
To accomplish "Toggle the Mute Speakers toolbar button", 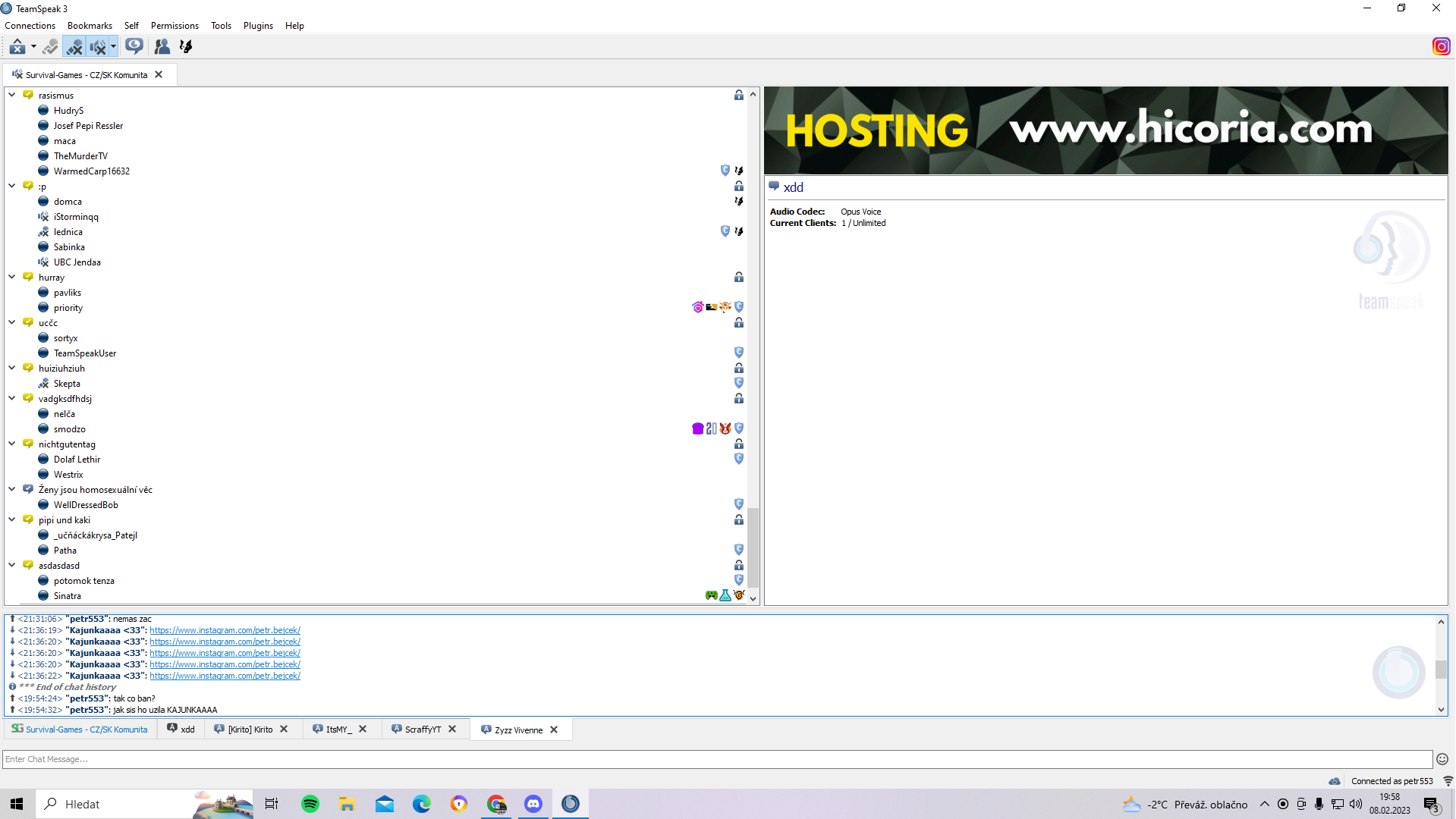I will [98, 47].
